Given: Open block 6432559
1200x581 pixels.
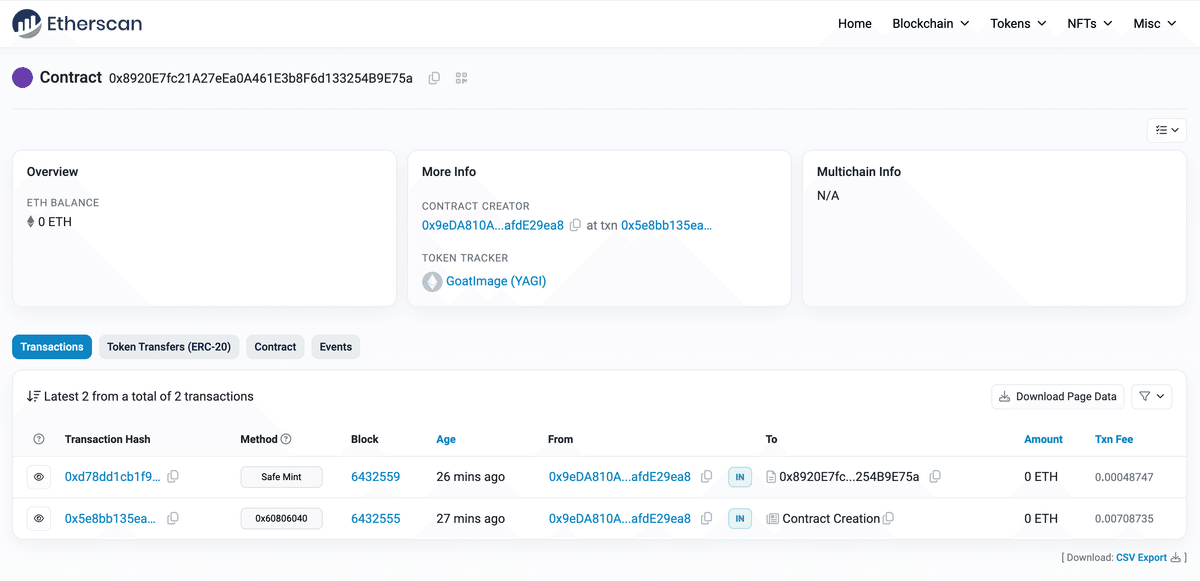Looking at the screenshot, I should (376, 477).
